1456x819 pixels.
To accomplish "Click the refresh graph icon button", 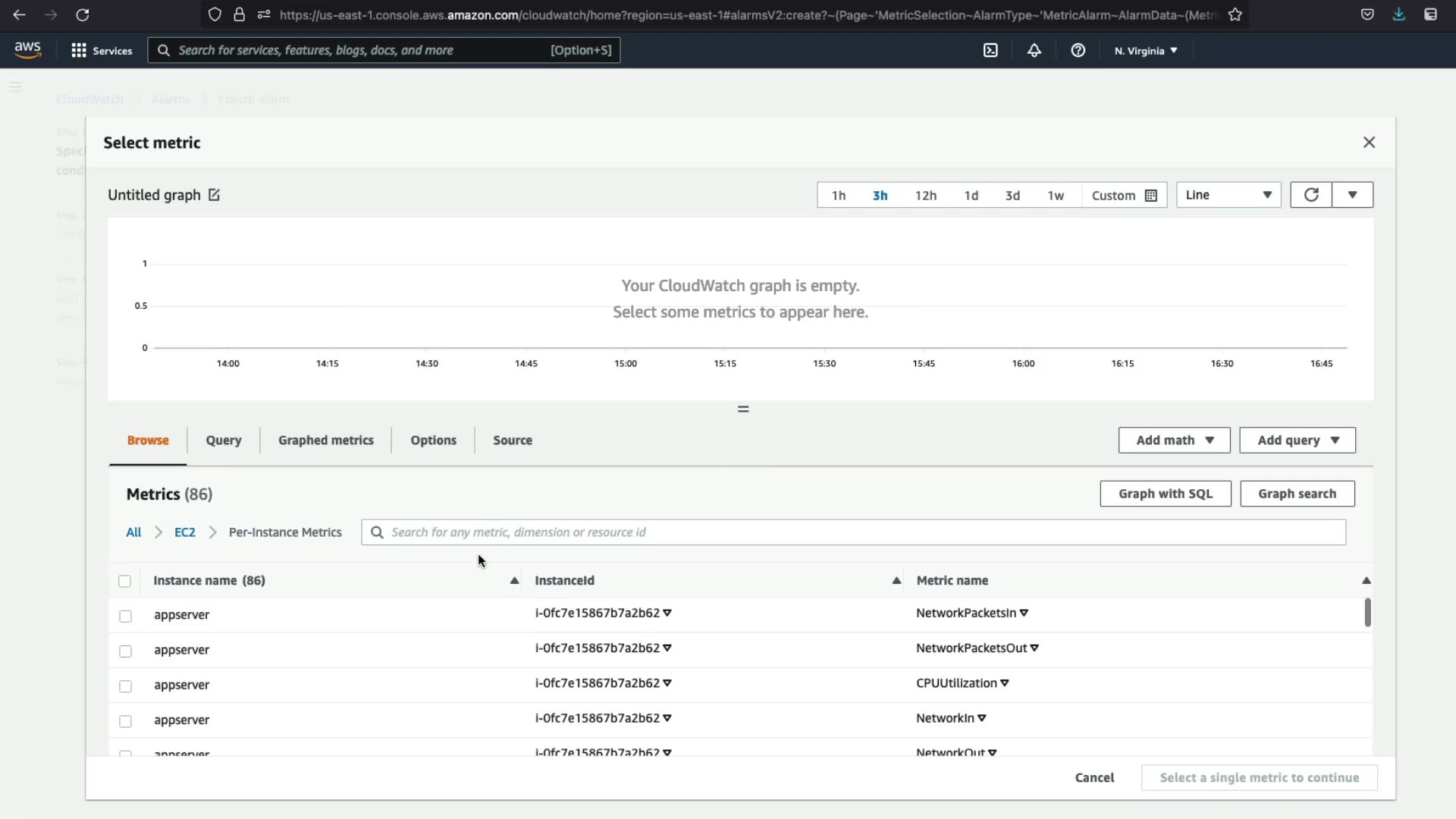I will [x=1310, y=195].
